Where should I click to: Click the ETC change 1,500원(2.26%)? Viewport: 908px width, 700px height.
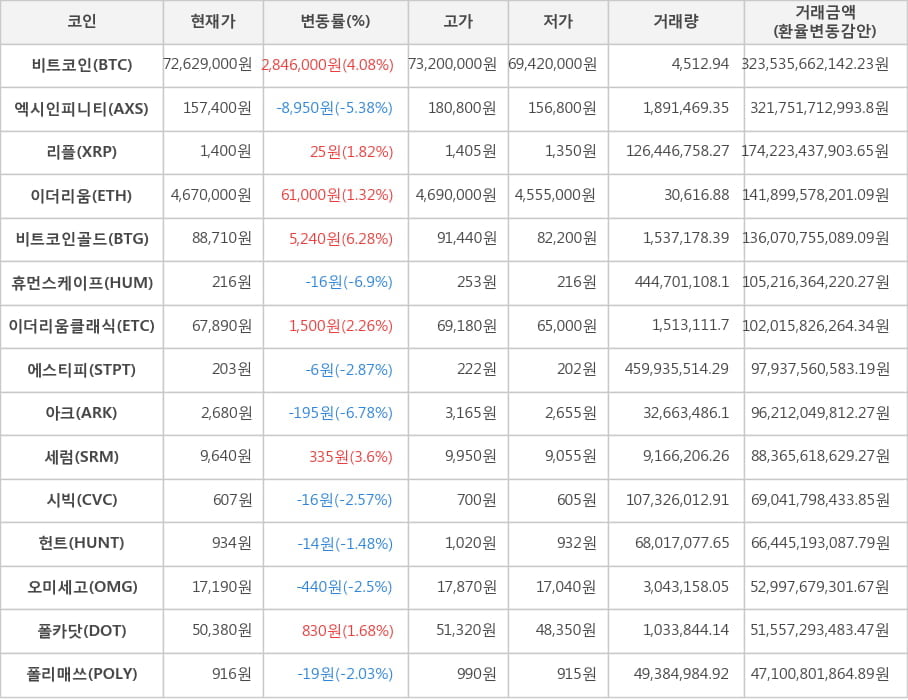click(x=341, y=327)
